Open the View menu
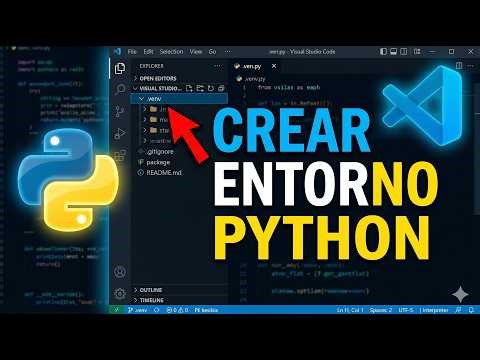The height and width of the screenshot is (360, 480). 196,52
